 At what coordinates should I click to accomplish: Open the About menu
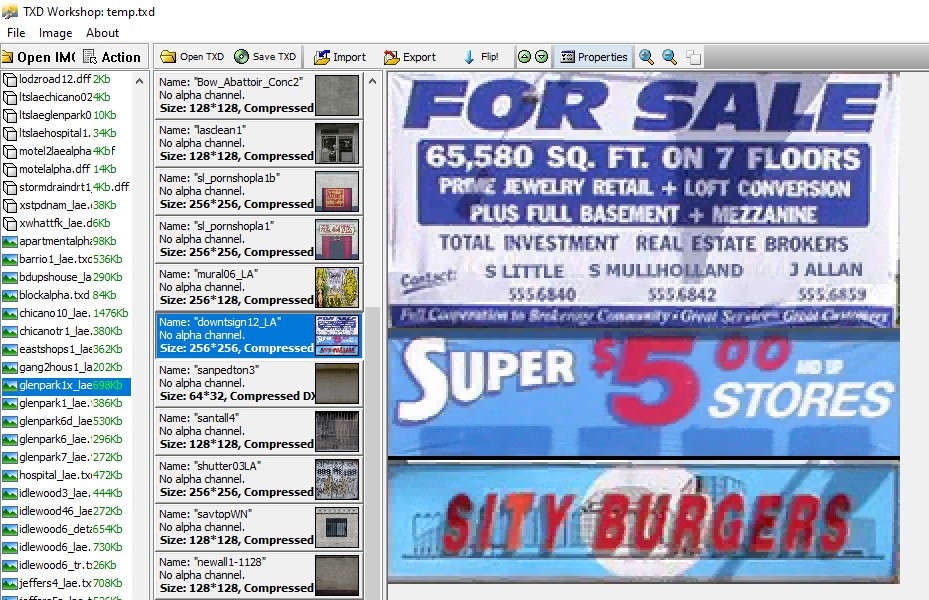pos(102,33)
